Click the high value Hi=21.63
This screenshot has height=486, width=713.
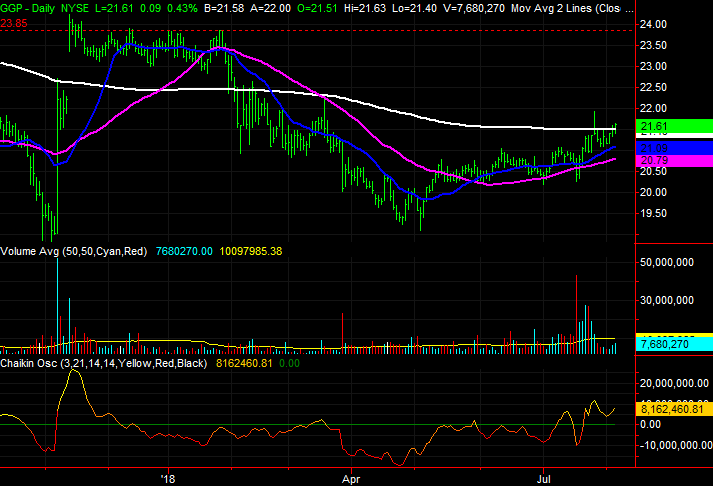coord(365,8)
